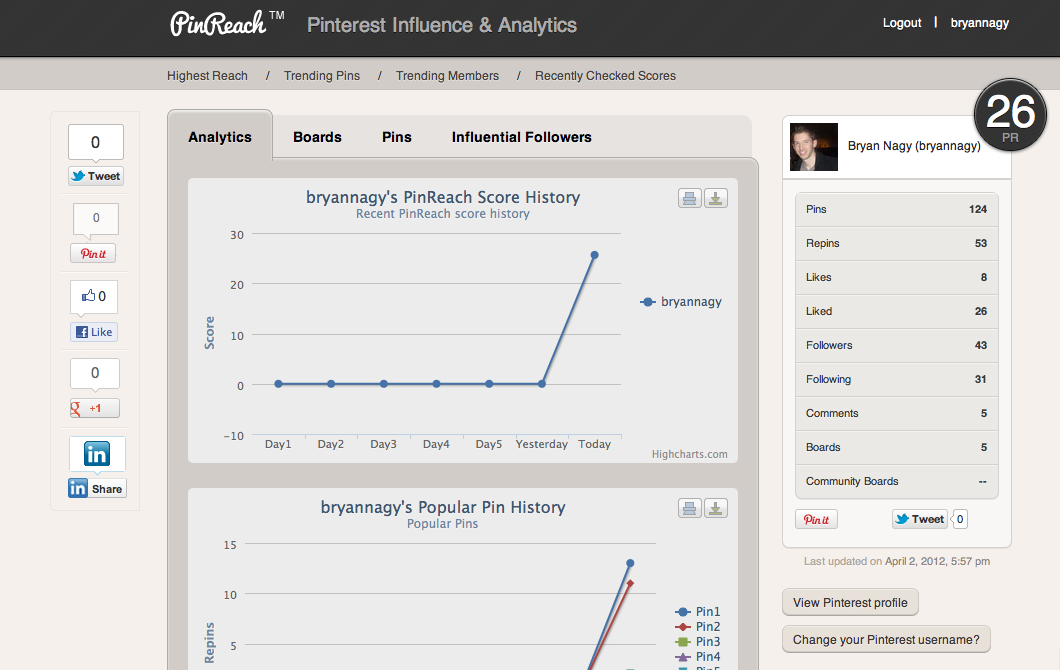Download the PinReach Score History chart
The image size is (1060, 670).
(x=716, y=198)
